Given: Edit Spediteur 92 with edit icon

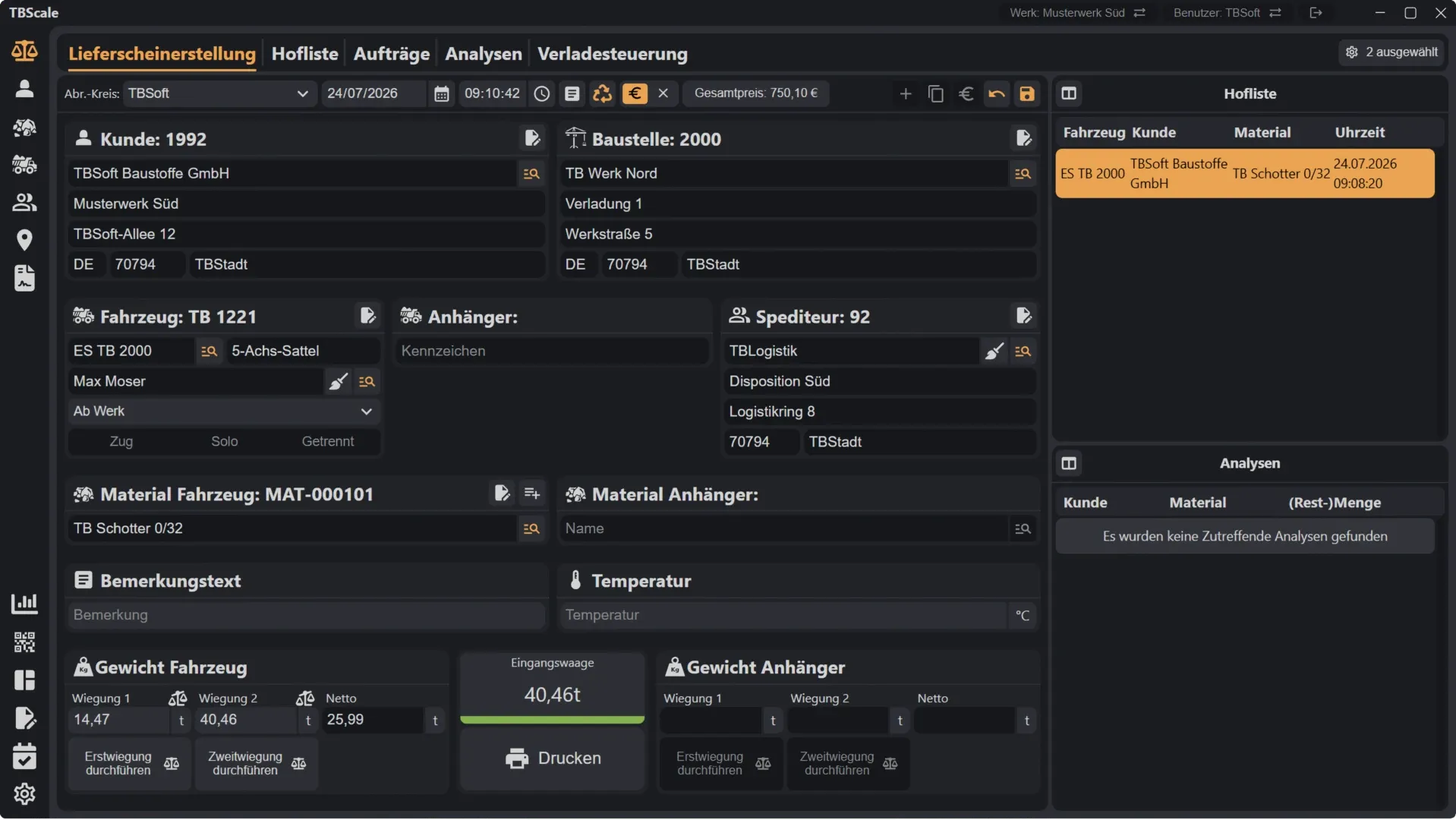Looking at the screenshot, I should point(1023,316).
